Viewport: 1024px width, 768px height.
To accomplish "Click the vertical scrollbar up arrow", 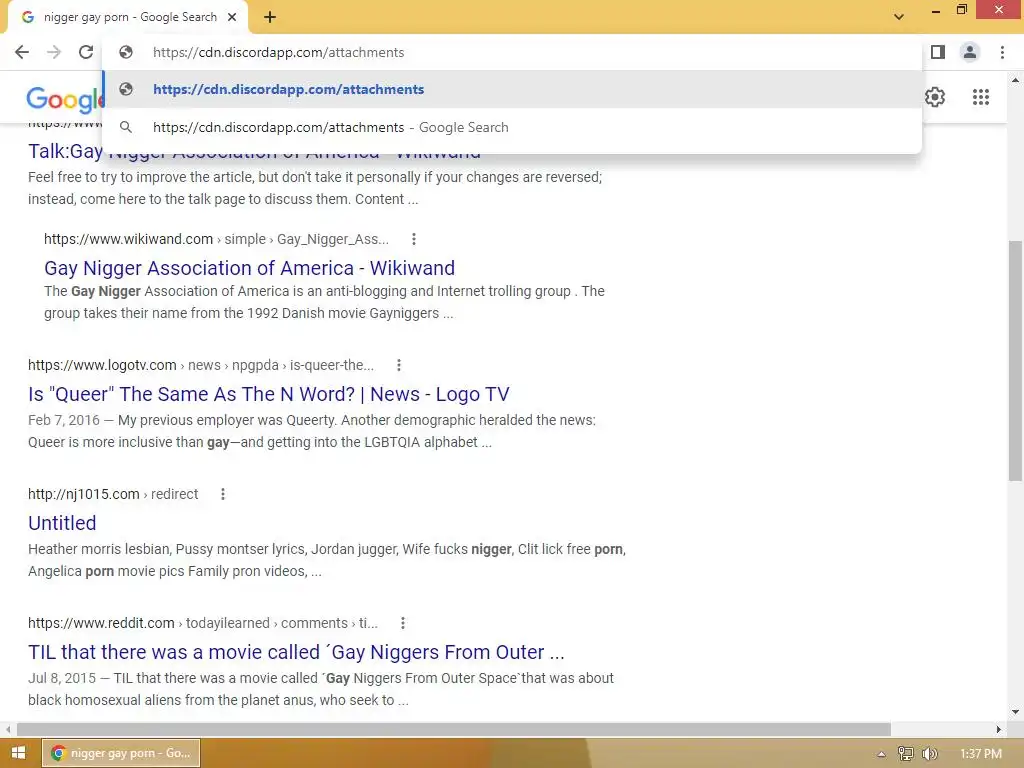I will click(x=1015, y=80).
